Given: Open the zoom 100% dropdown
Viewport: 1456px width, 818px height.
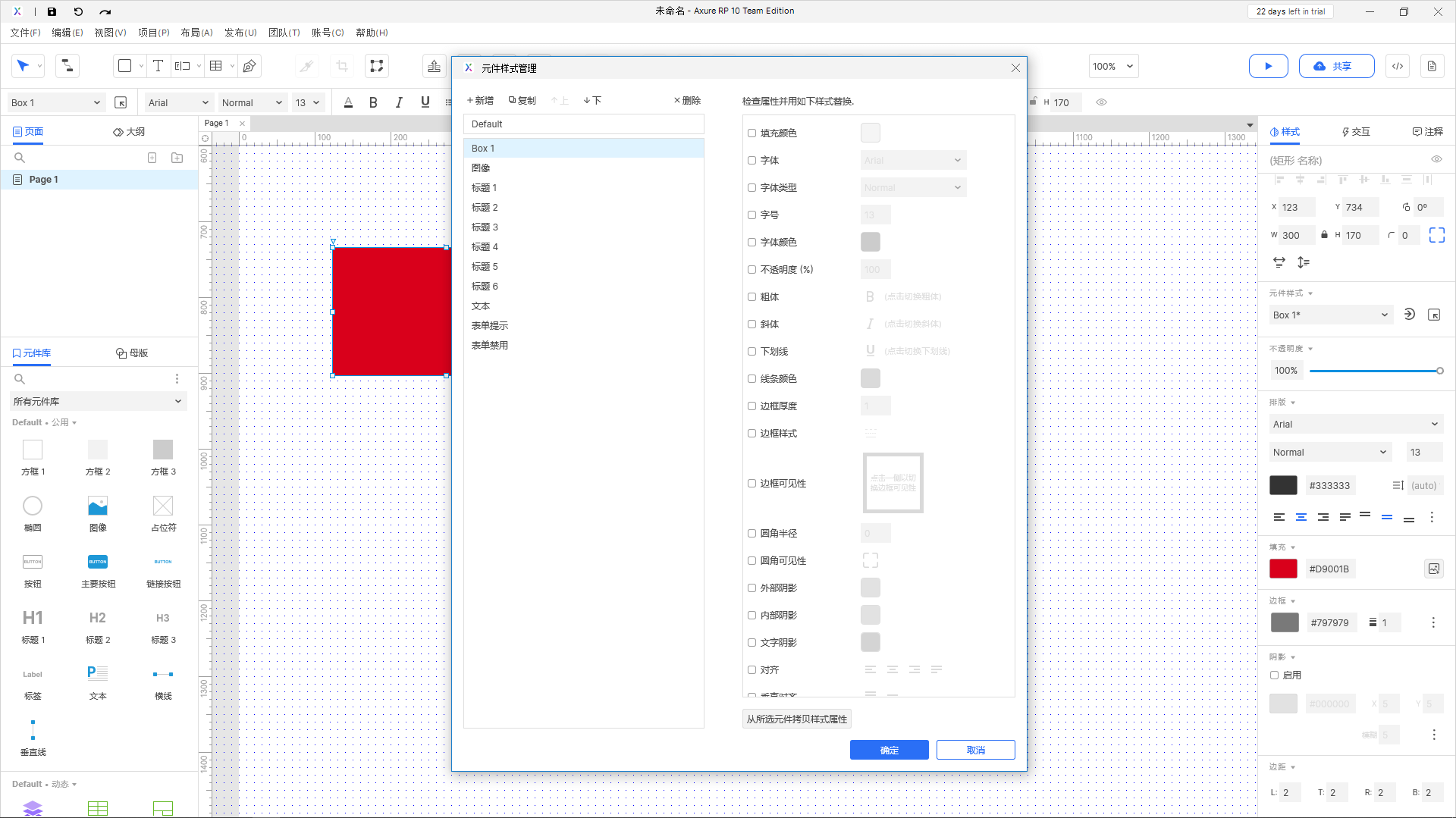Looking at the screenshot, I should tap(1113, 66).
